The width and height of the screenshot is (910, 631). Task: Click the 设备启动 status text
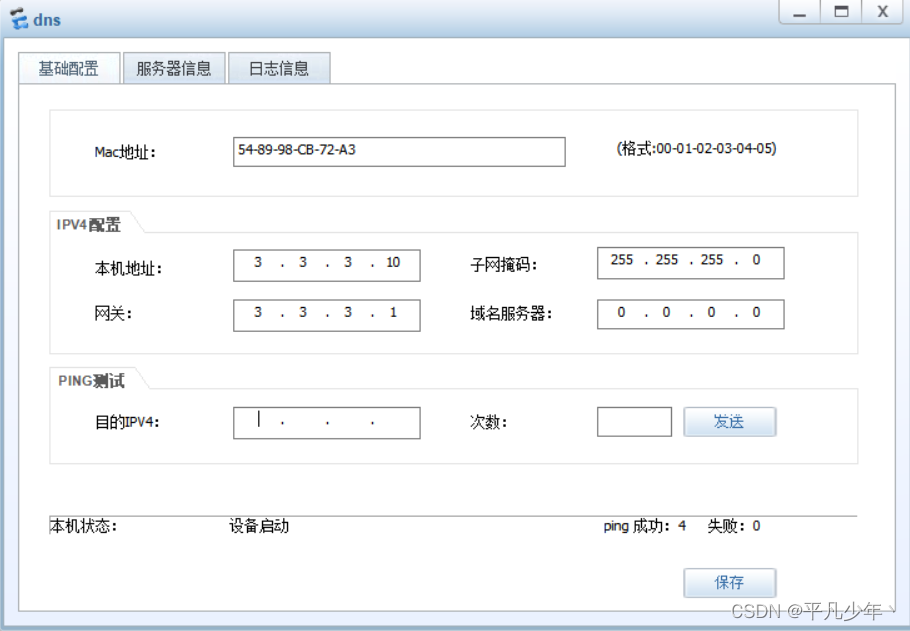click(x=259, y=526)
